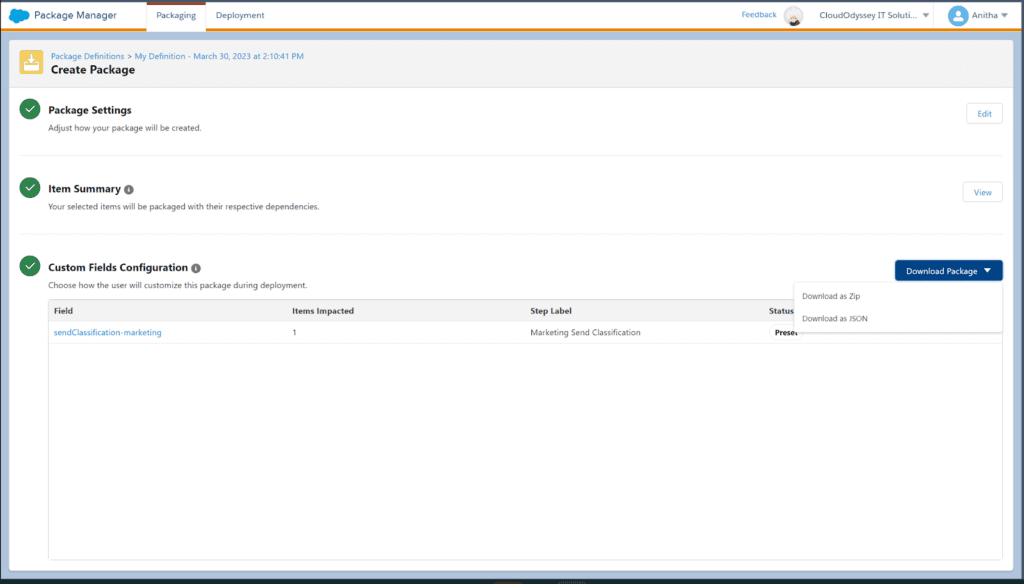The image size is (1024, 584).
Task: Click the green checkmark beside Custom Fields Configuration
Action: [30, 266]
